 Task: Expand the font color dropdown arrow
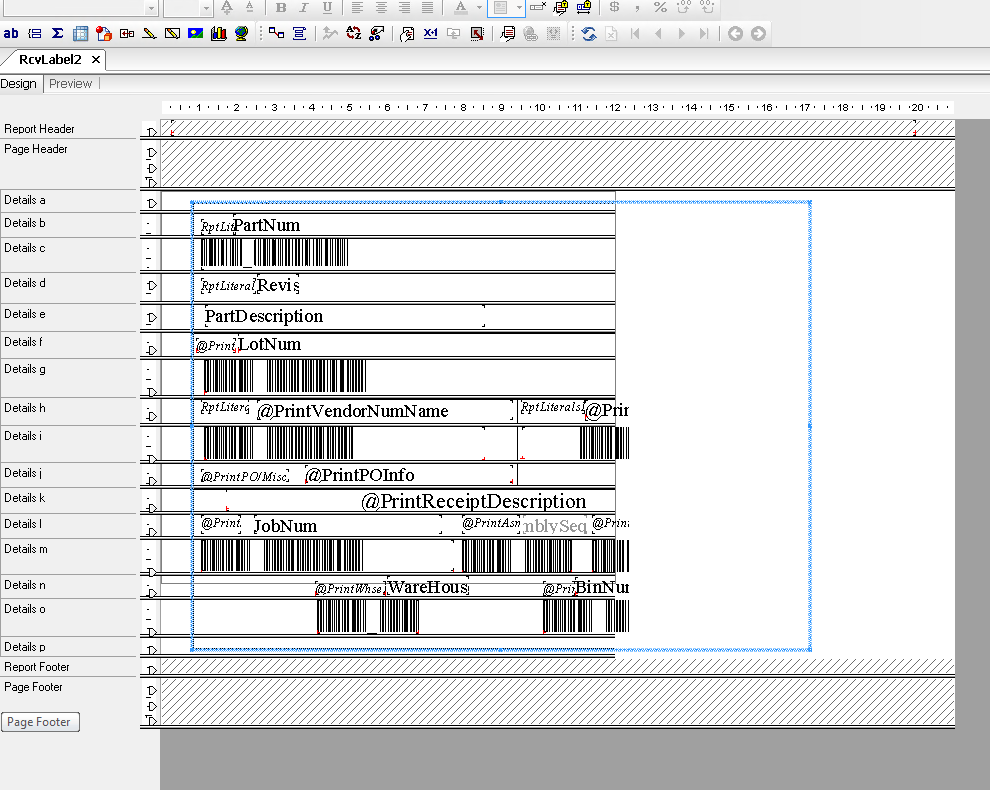479,8
